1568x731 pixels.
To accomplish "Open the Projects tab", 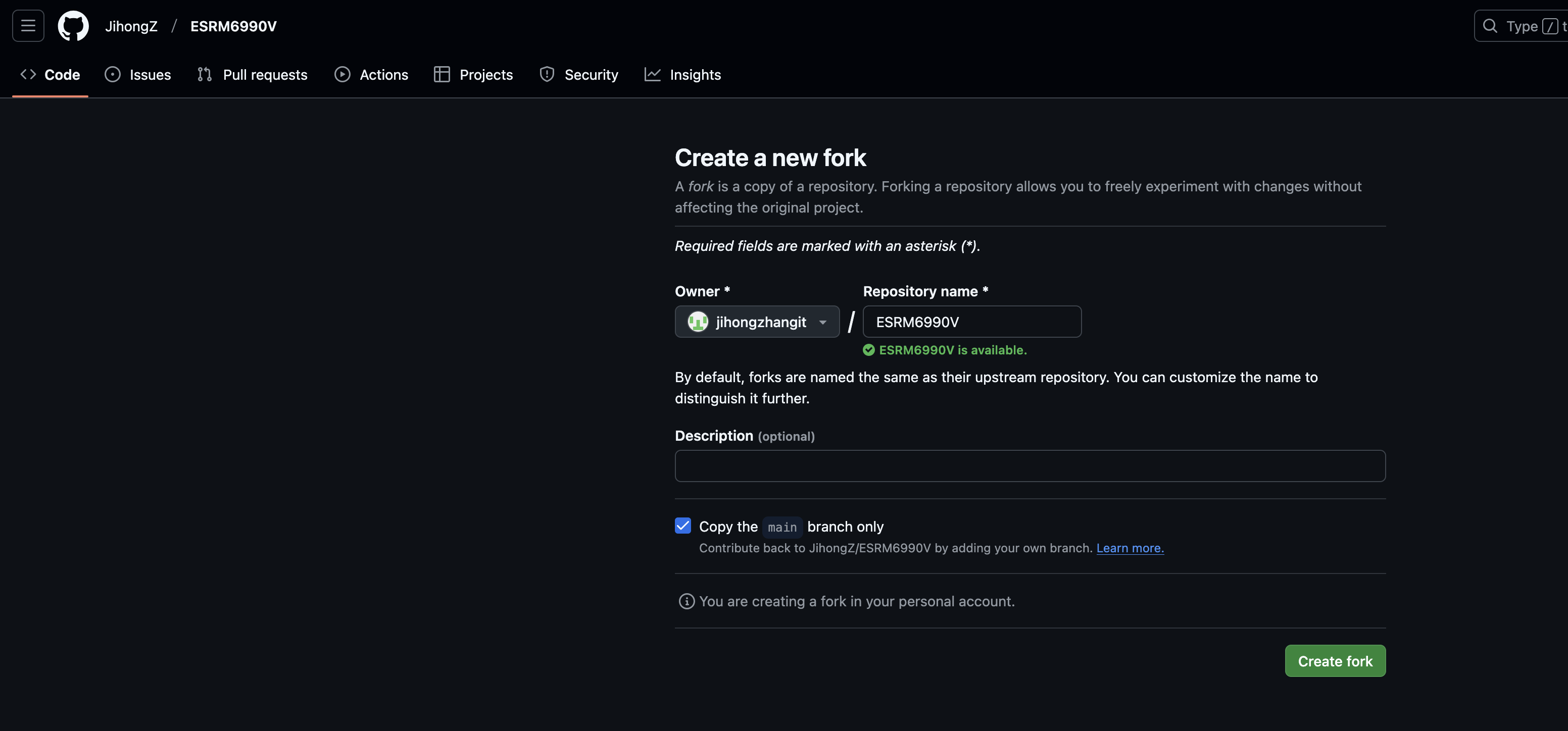I will tap(473, 74).
